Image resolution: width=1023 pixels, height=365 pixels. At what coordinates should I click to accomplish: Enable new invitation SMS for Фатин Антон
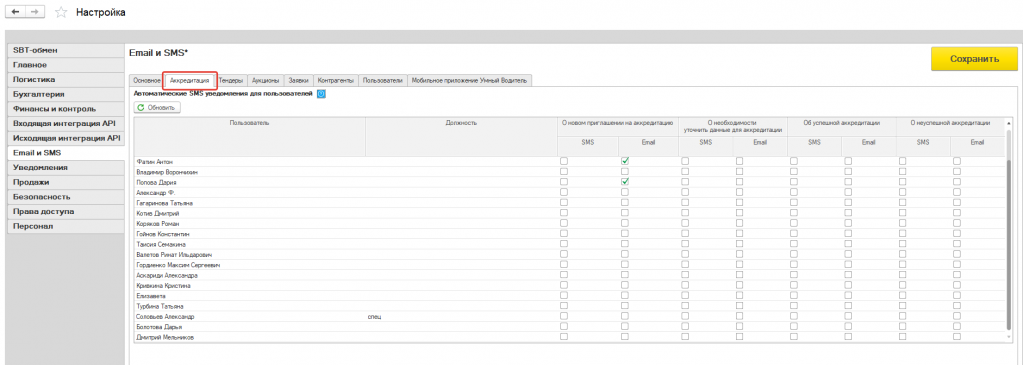(x=564, y=161)
